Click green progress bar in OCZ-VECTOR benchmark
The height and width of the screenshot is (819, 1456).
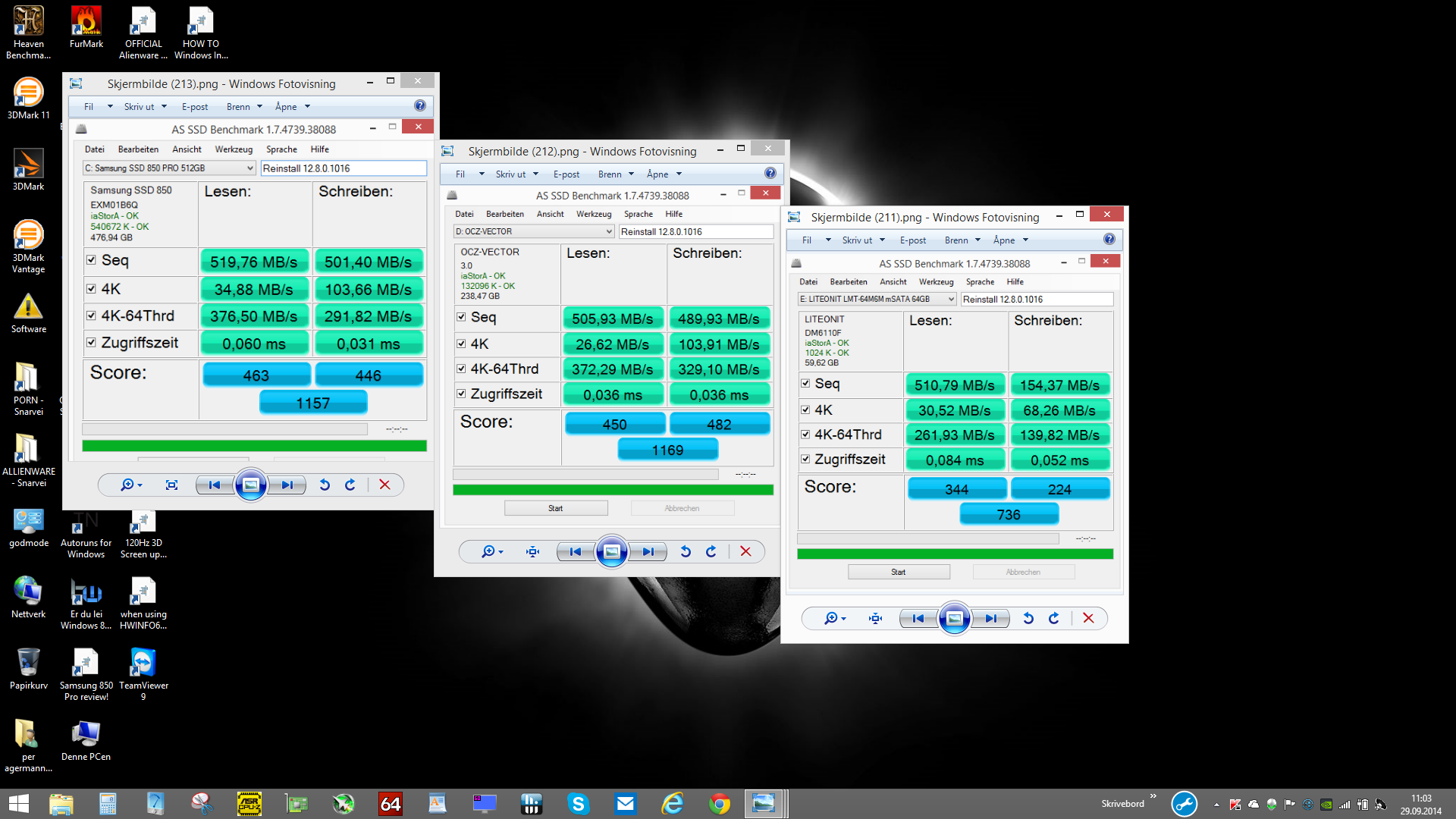tap(613, 490)
